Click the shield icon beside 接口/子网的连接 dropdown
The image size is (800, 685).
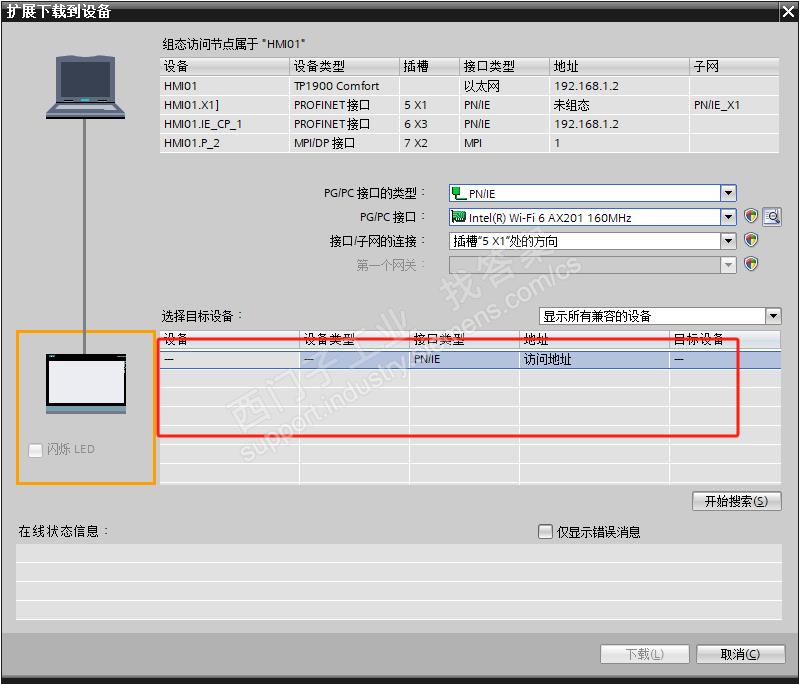tap(751, 240)
